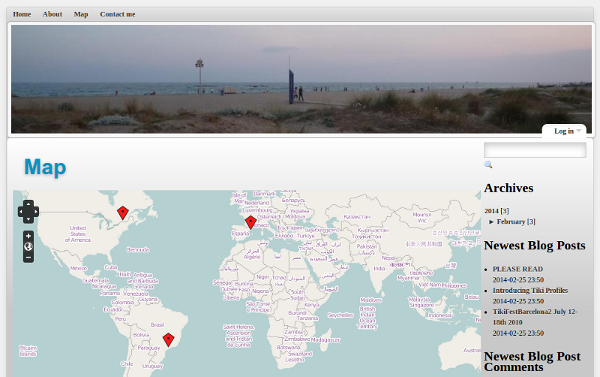This screenshot has width=600, height=377.
Task: Pan the map down with the arrow control
Action: (x=28, y=219)
